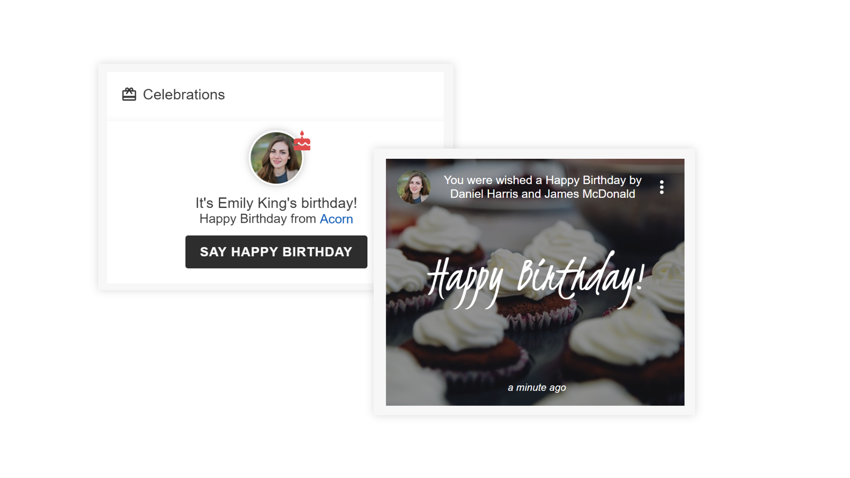Image resolution: width=850 pixels, height=478 pixels.
Task: Select the Celebrations heading text
Action: click(184, 94)
